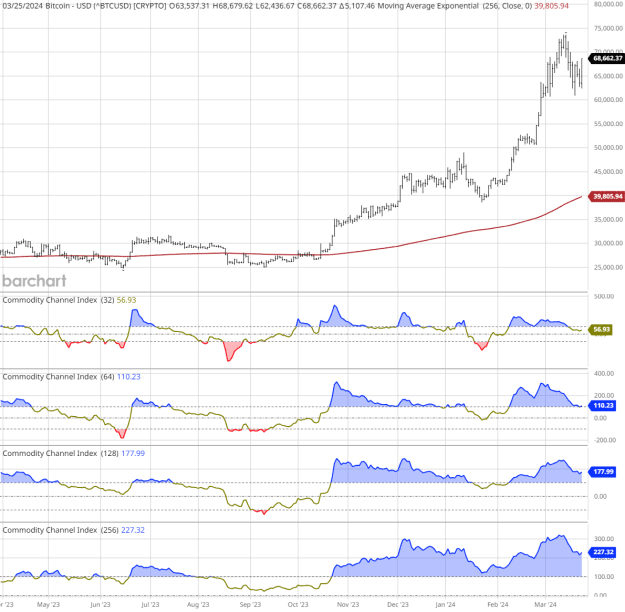Click the 45,000.00 price axis label
This screenshot has height=612, width=625.
click(608, 172)
